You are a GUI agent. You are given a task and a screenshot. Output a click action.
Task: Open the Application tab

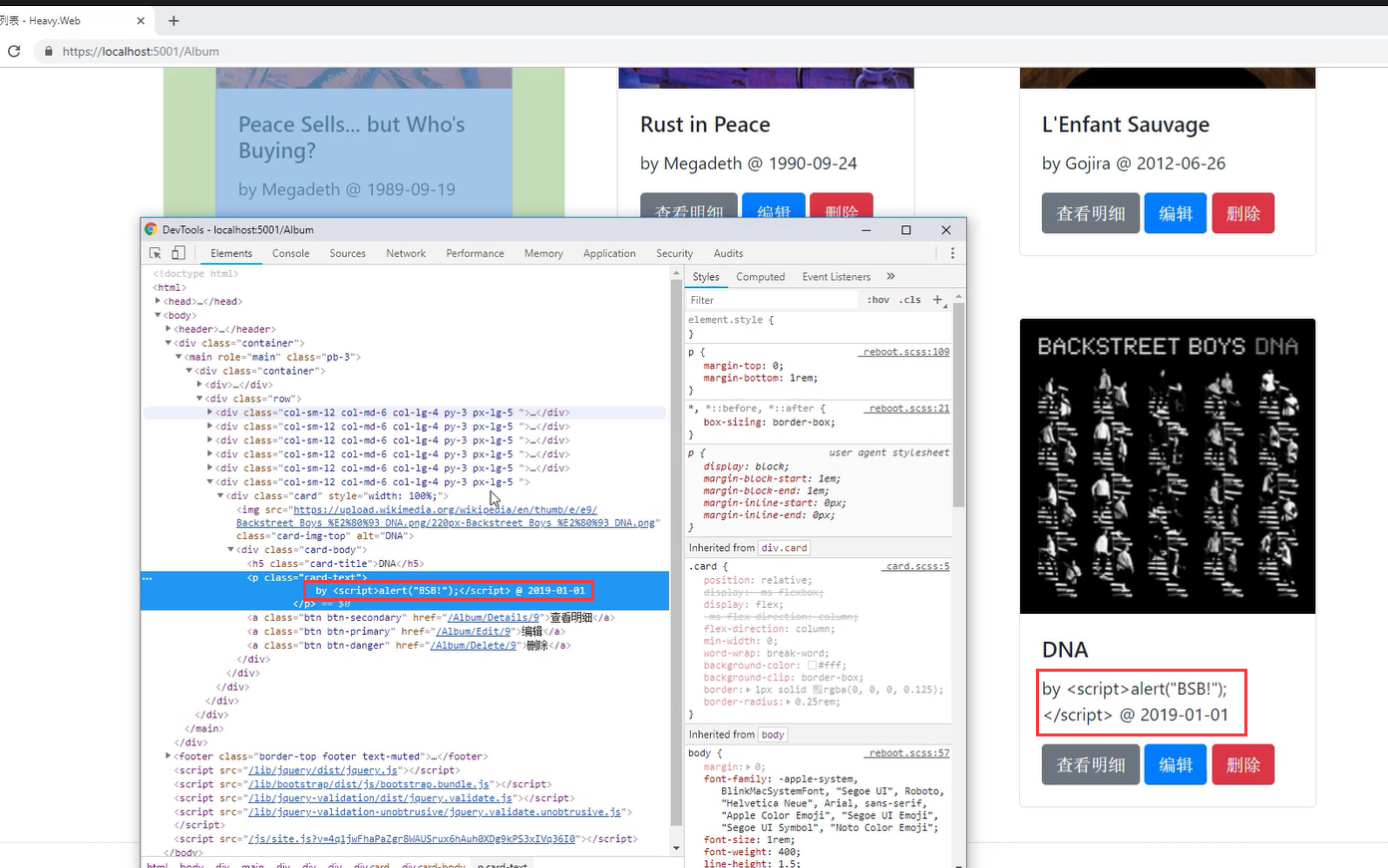(x=609, y=253)
